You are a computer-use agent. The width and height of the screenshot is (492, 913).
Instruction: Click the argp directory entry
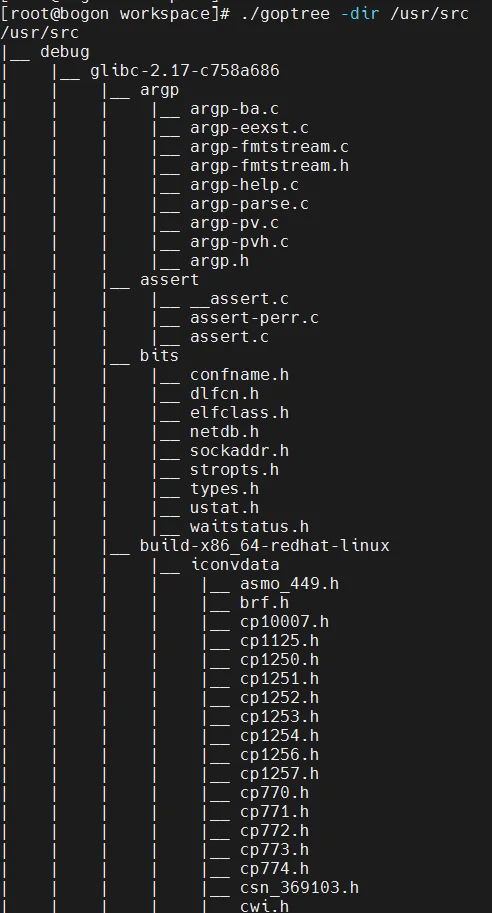(160, 90)
